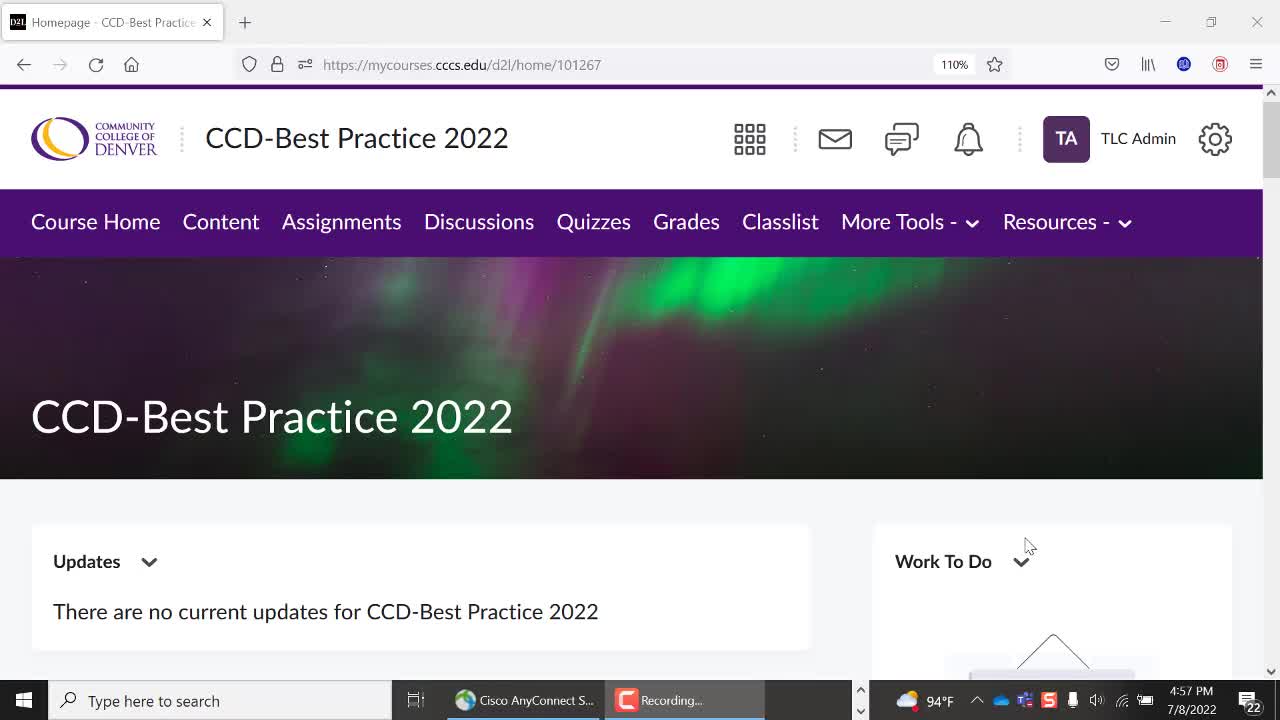Click the page vertical scrollbar thumb

click(x=1271, y=140)
